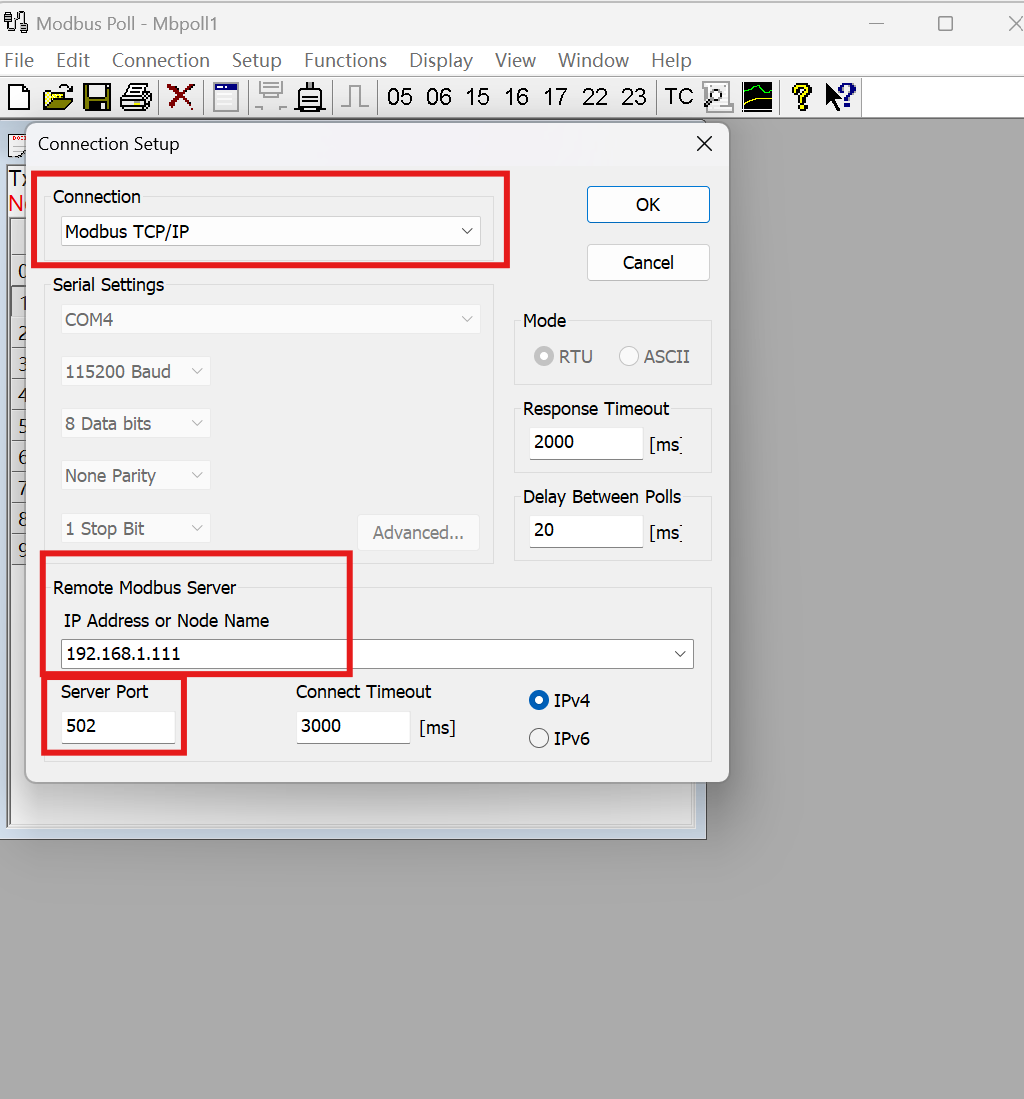Open the window definition toolbar icon
The image size is (1024, 1099).
(x=226, y=97)
